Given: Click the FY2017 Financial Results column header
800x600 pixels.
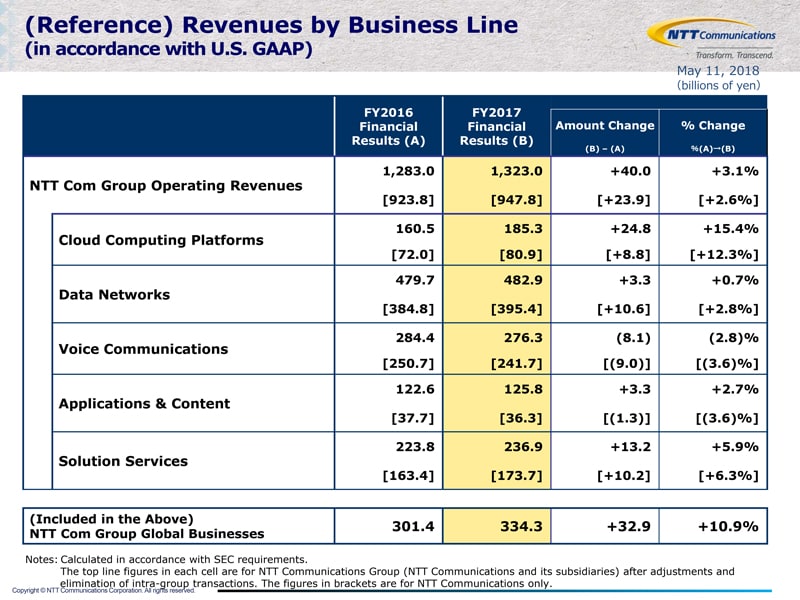Looking at the screenshot, I should pos(496,127).
